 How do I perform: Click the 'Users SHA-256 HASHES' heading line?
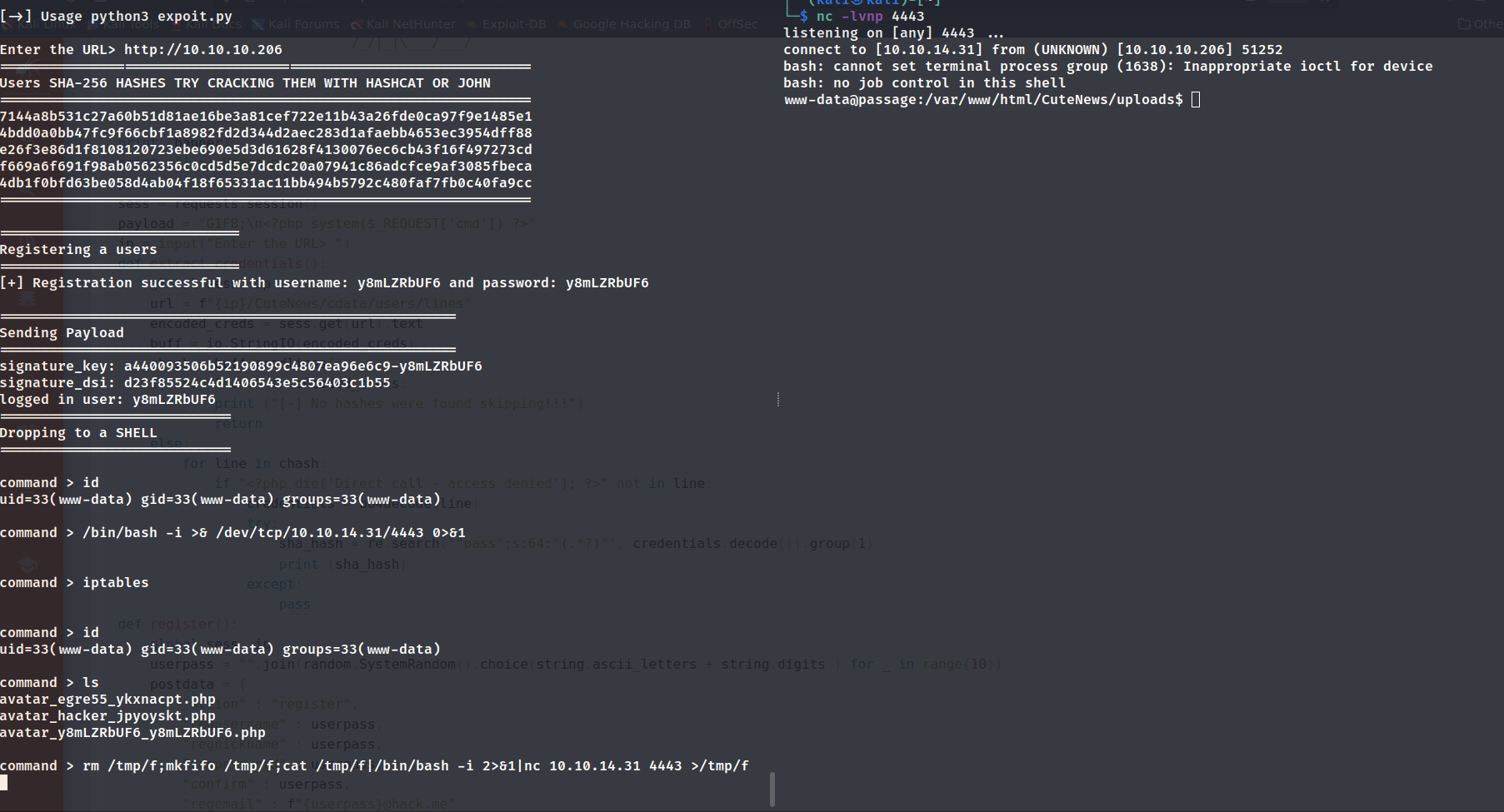[x=245, y=82]
